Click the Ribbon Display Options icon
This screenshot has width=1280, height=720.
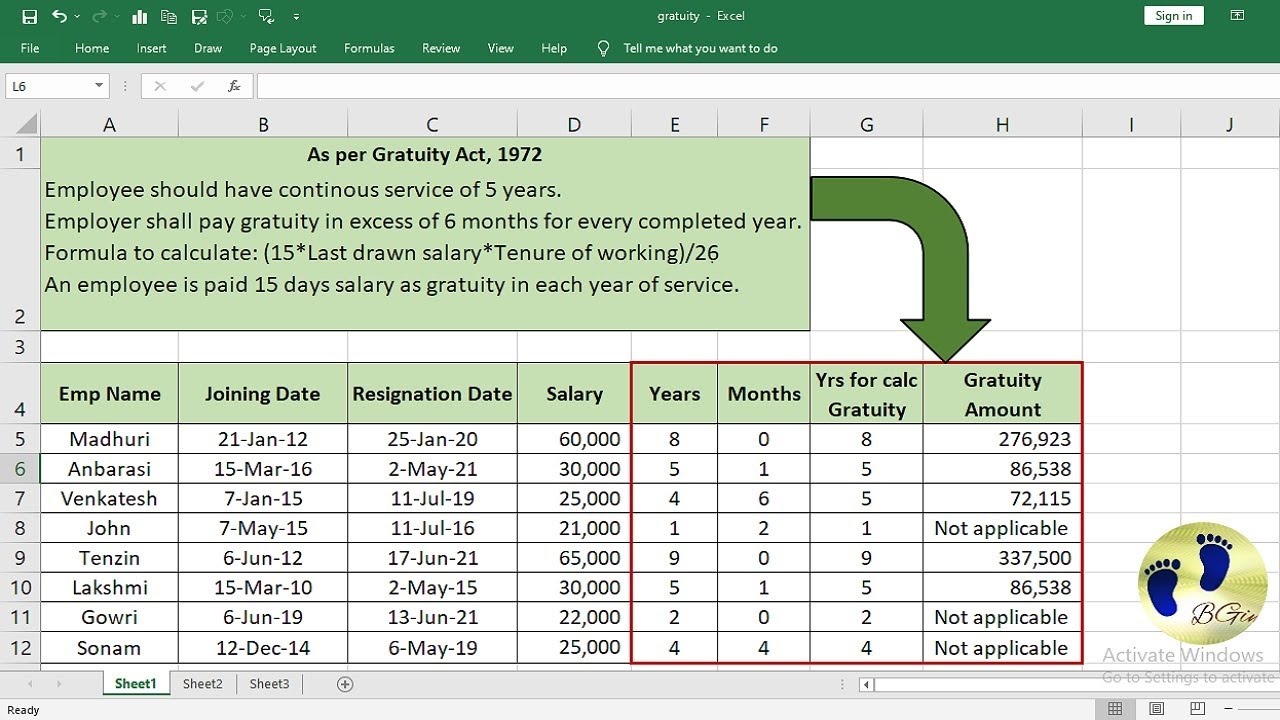tap(1237, 16)
